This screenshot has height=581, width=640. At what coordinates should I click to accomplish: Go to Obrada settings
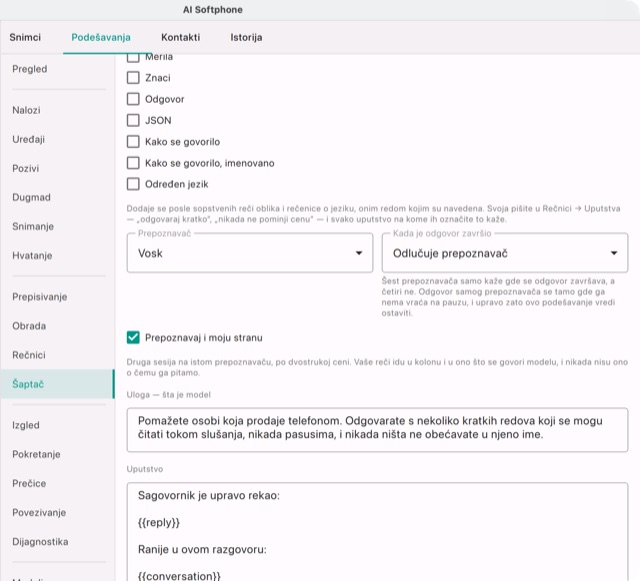tap(58, 326)
